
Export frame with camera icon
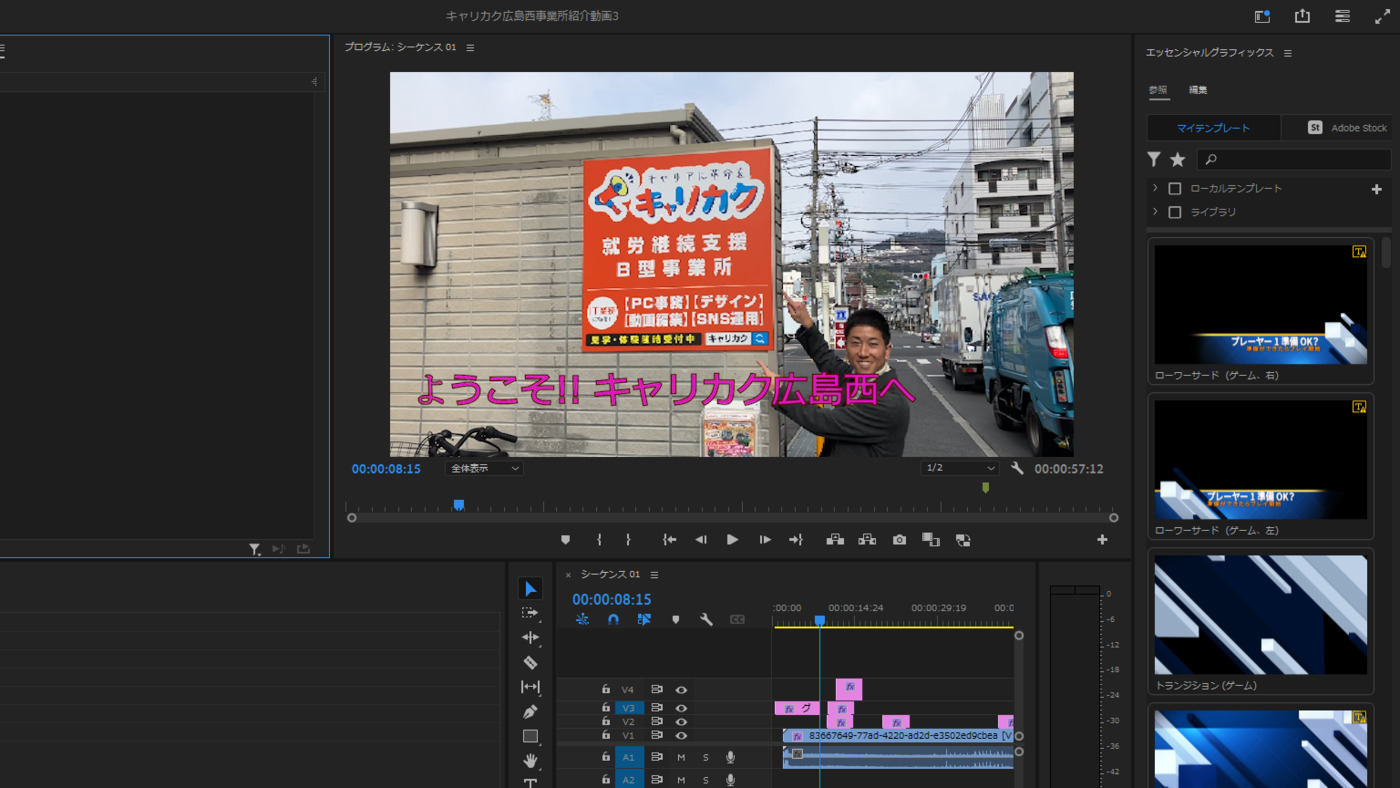[899, 540]
